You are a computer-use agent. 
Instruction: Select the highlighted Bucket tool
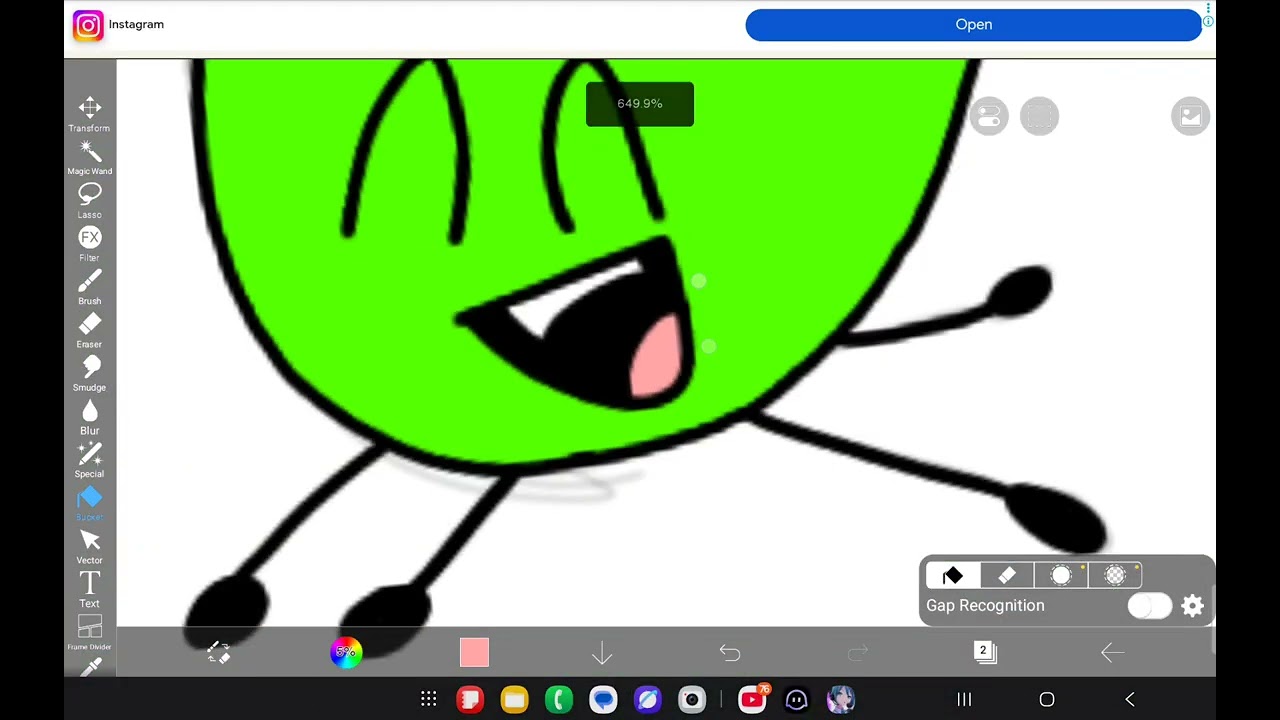pos(90,503)
